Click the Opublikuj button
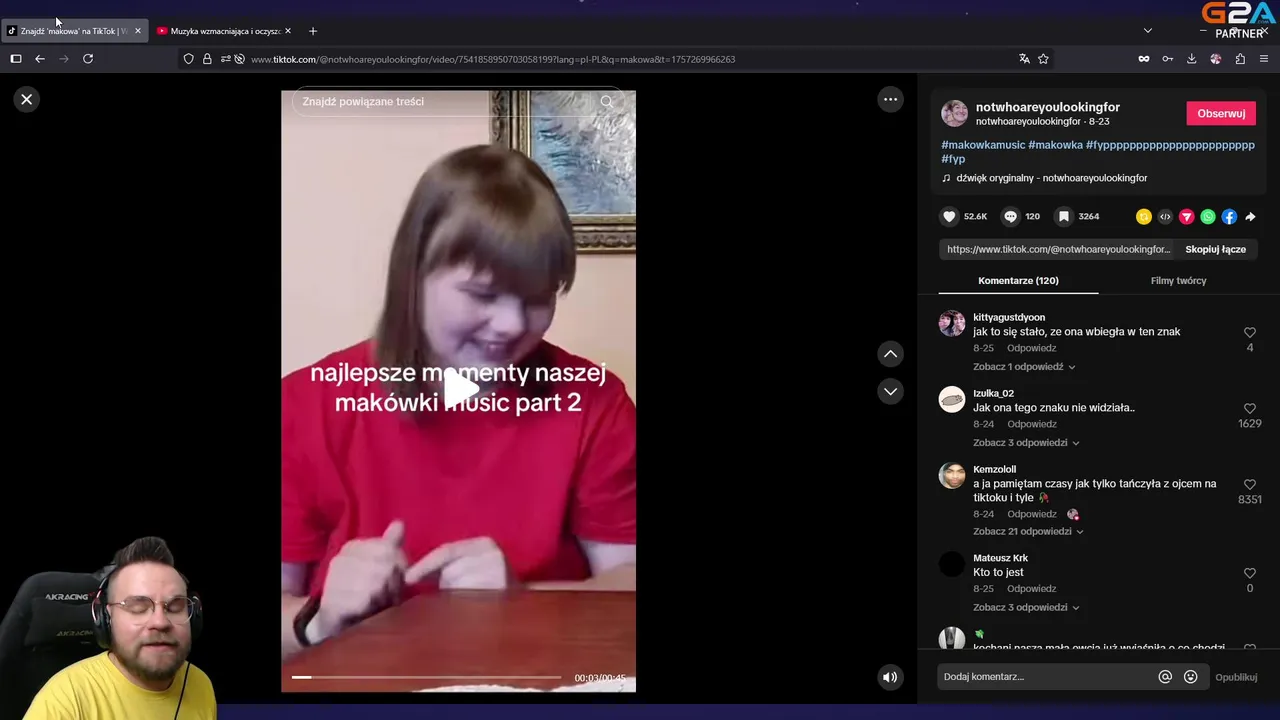Screen dimensions: 1280x720 (x=1236, y=677)
